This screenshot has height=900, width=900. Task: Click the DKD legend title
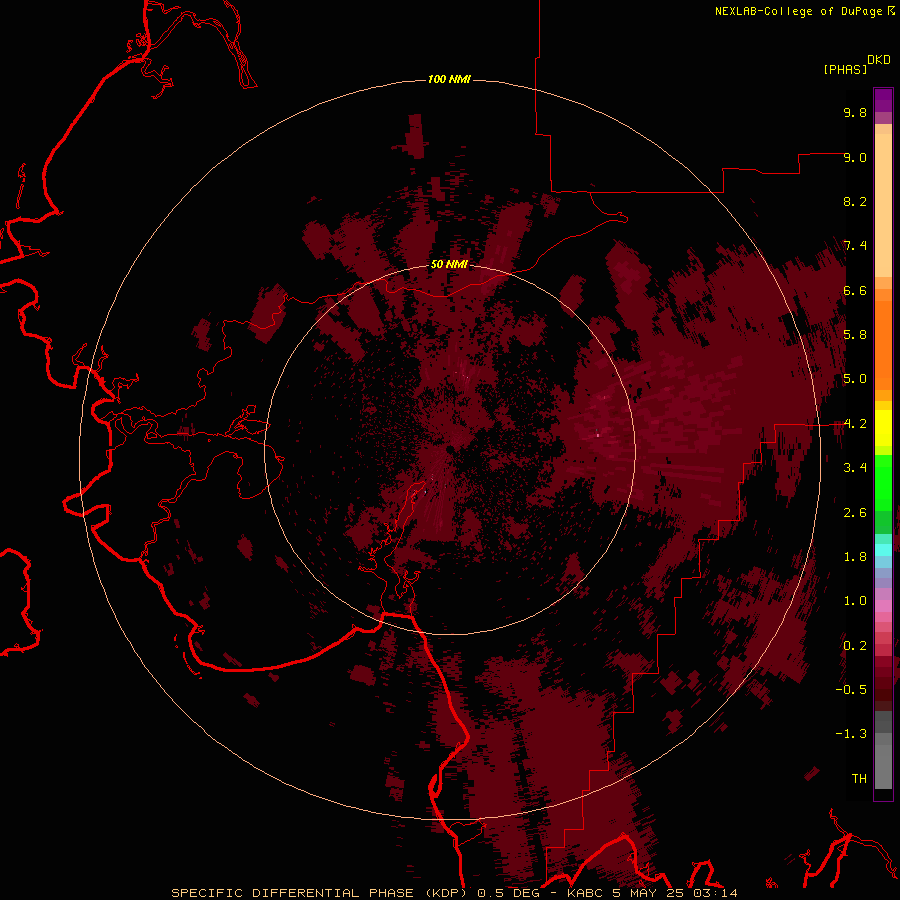click(x=879, y=60)
